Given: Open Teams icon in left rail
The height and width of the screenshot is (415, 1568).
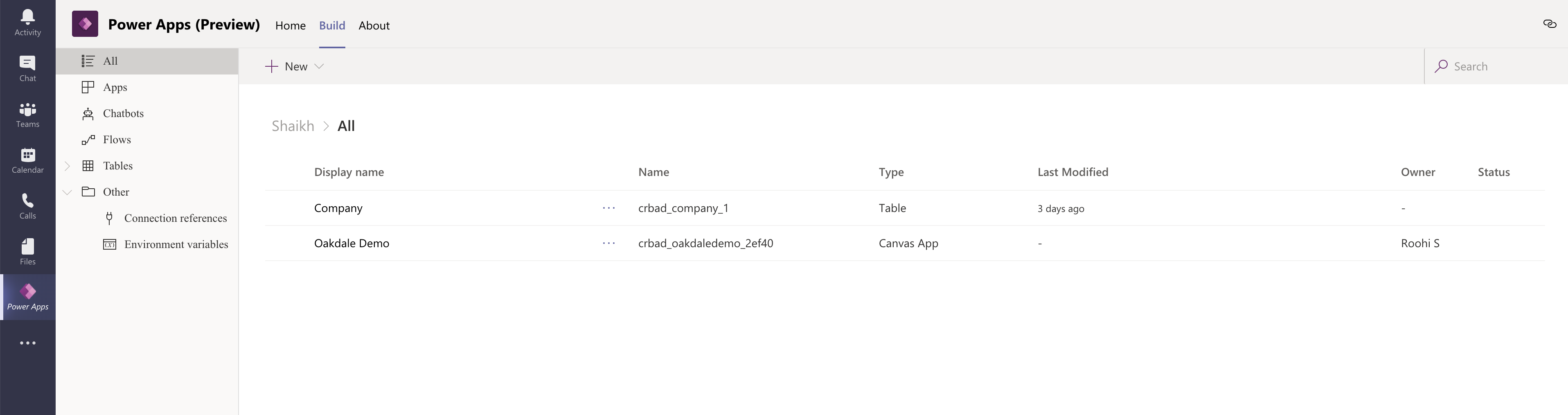Looking at the screenshot, I should [x=27, y=109].
